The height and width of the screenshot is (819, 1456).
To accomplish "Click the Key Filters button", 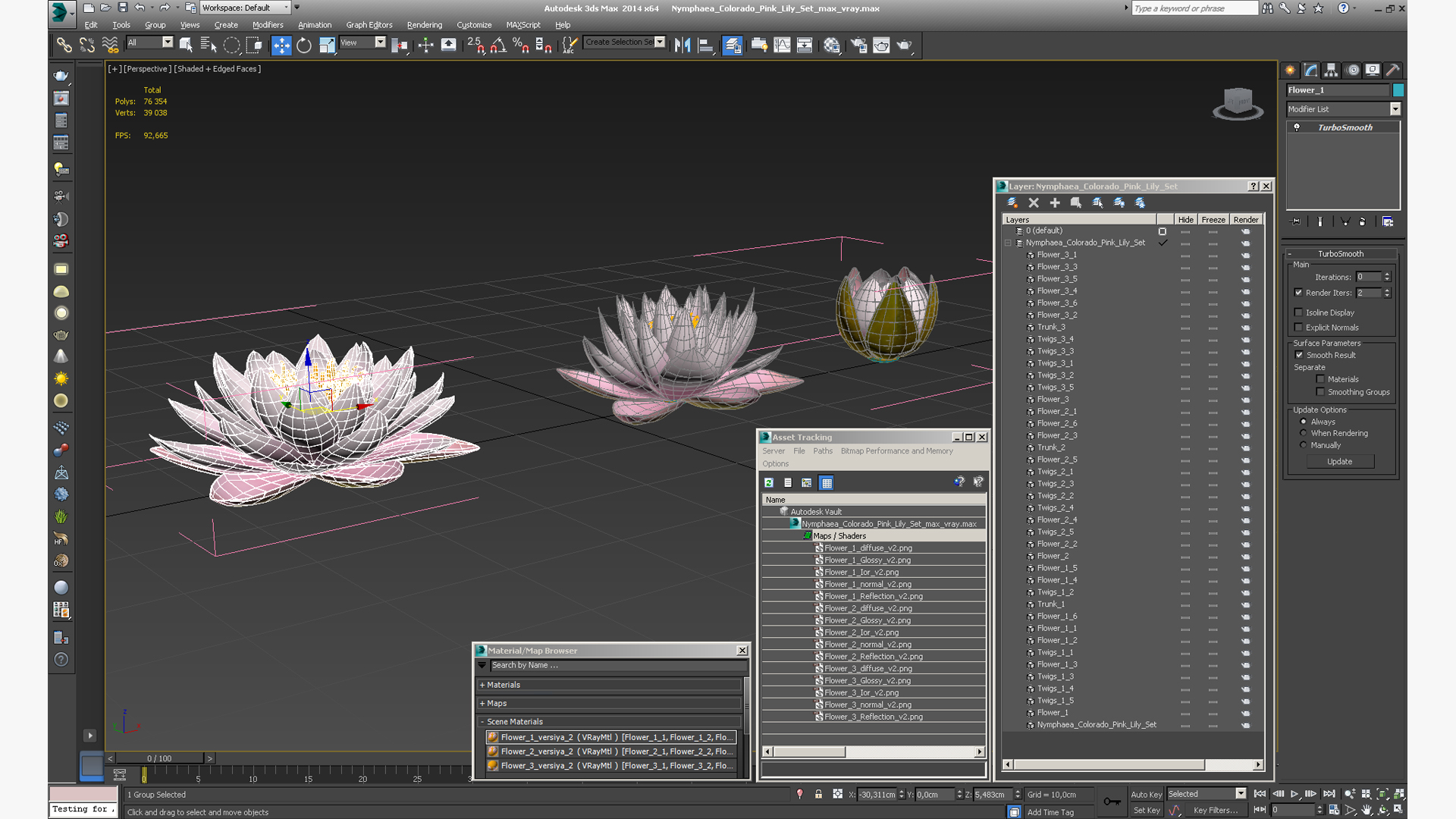I will (1215, 811).
